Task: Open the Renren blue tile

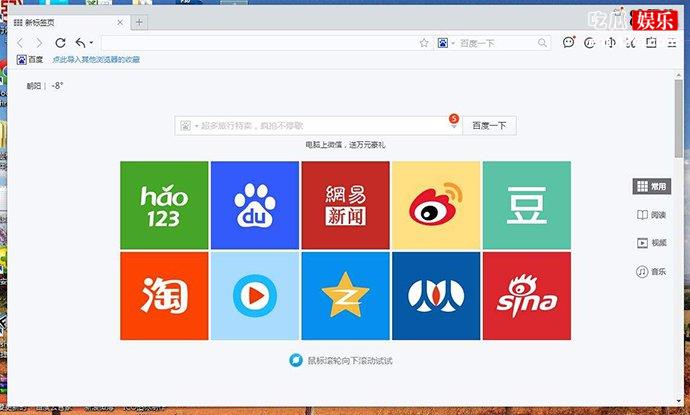Action: 436,296
